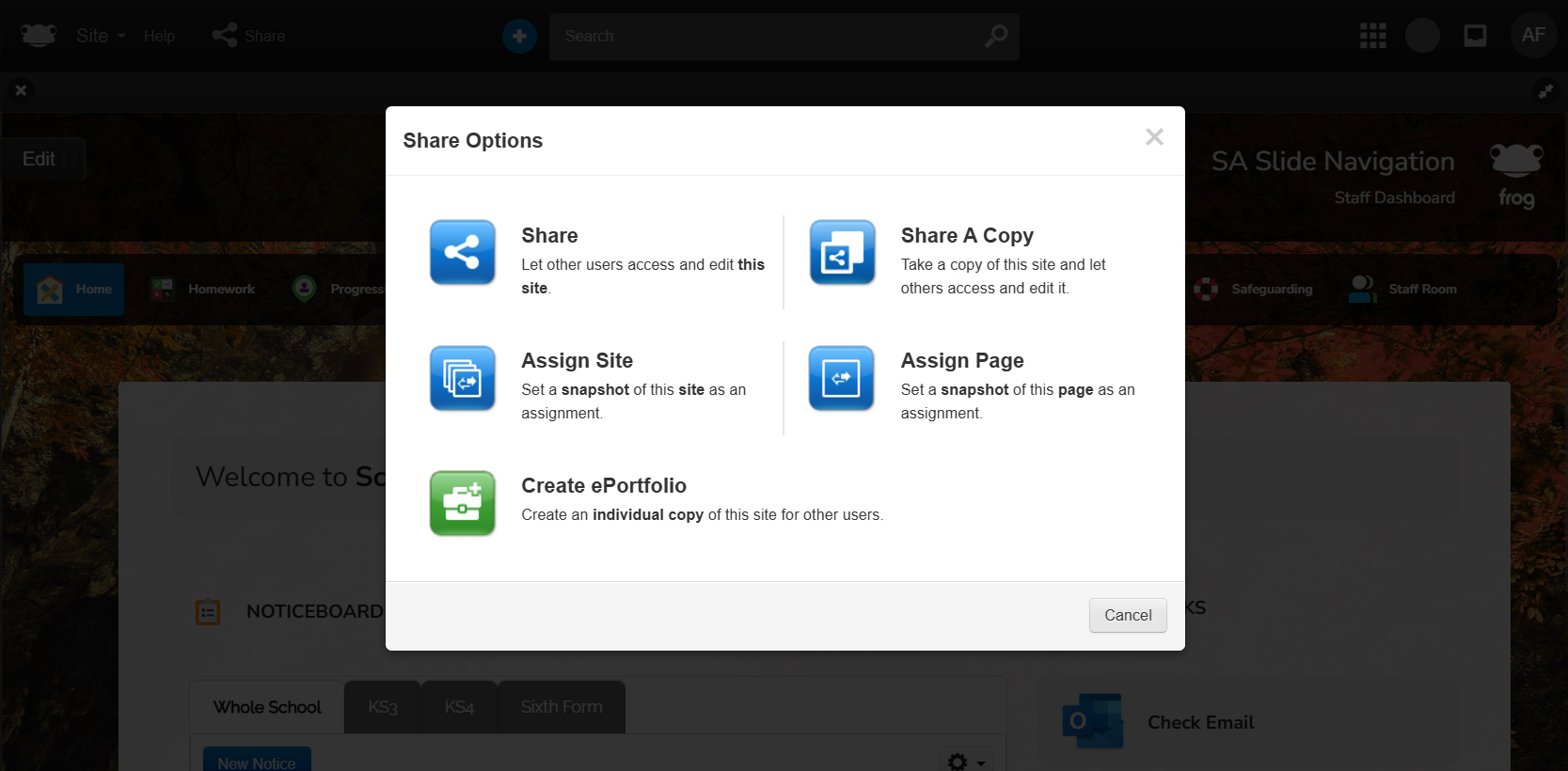This screenshot has width=1568, height=771.
Task: Open the Progress navigation tab
Action: [339, 289]
